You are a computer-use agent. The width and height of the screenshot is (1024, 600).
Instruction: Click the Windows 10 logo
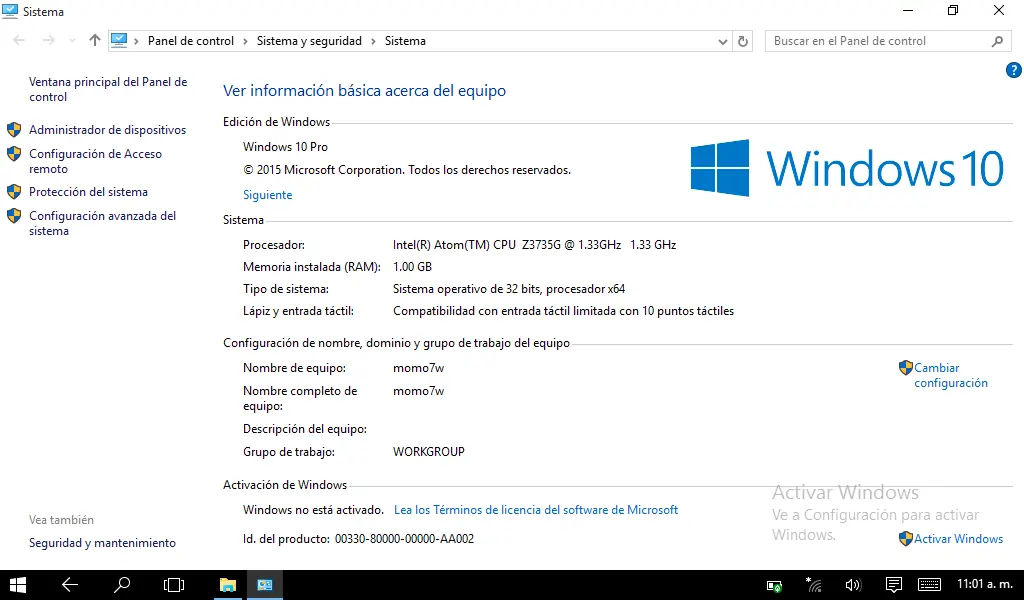(x=846, y=168)
